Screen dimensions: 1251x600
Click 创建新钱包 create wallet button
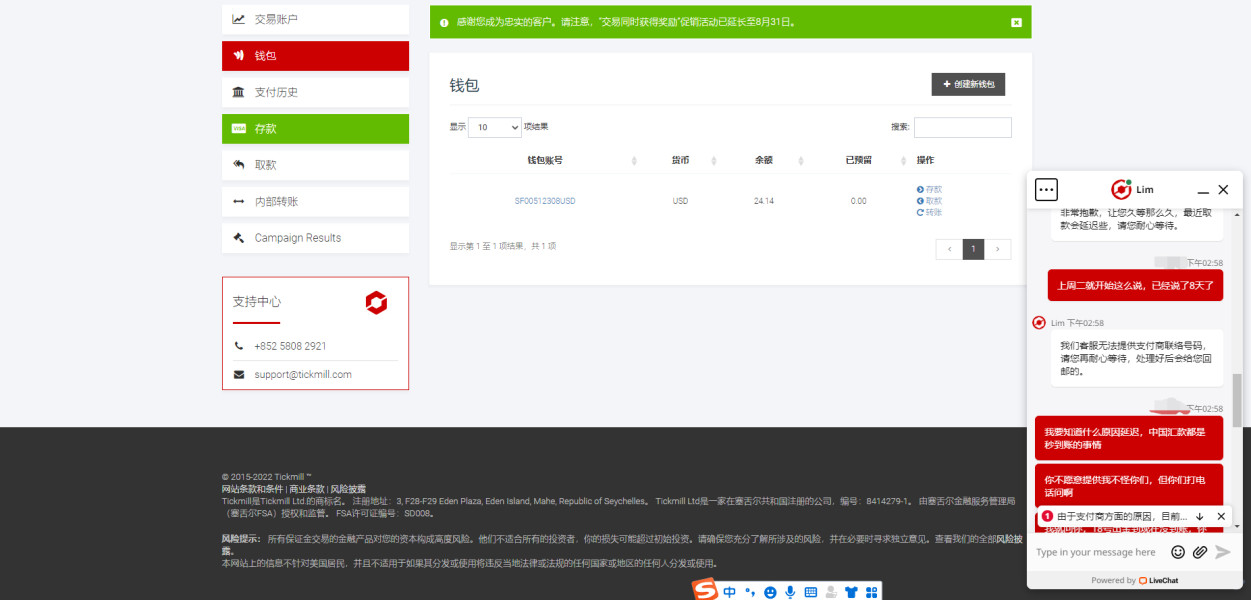[x=968, y=85]
